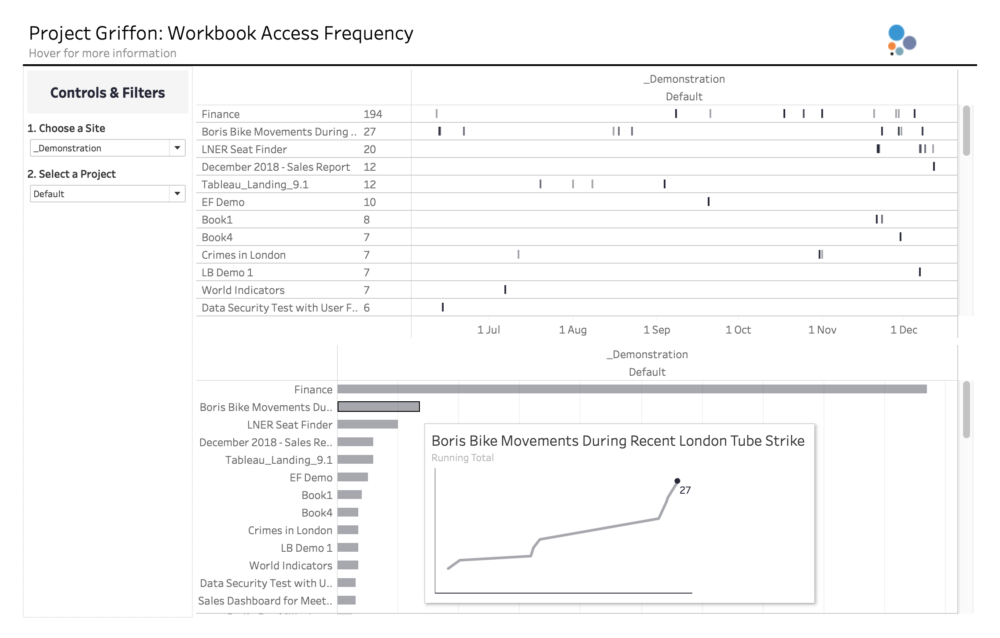Click the World Indicators bar
Screen dimensions: 1000x638
348,565
